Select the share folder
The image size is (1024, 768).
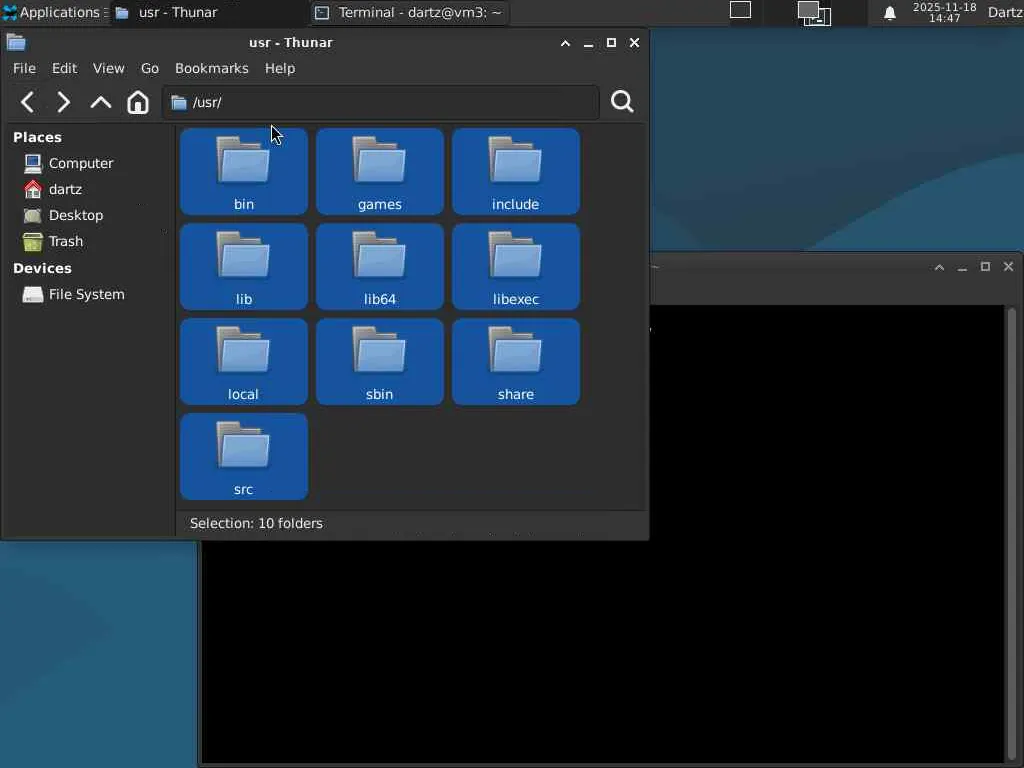(515, 362)
